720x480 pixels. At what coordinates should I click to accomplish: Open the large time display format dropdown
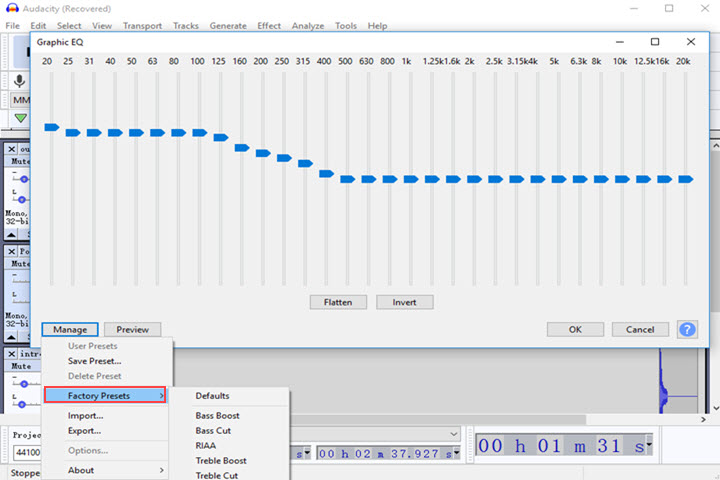(x=649, y=445)
